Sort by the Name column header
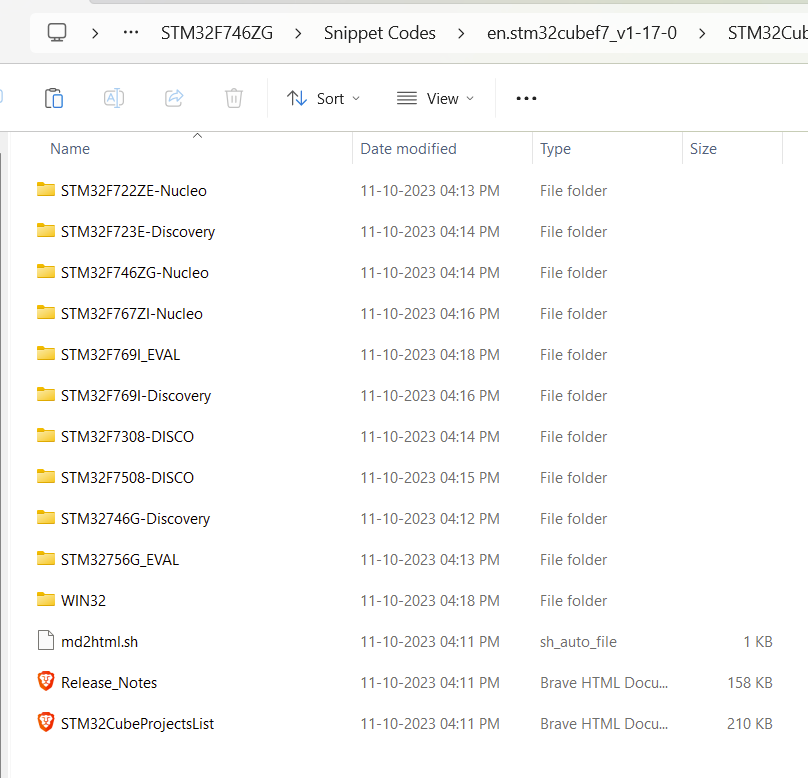Screen dimensions: 808x778 coord(70,149)
